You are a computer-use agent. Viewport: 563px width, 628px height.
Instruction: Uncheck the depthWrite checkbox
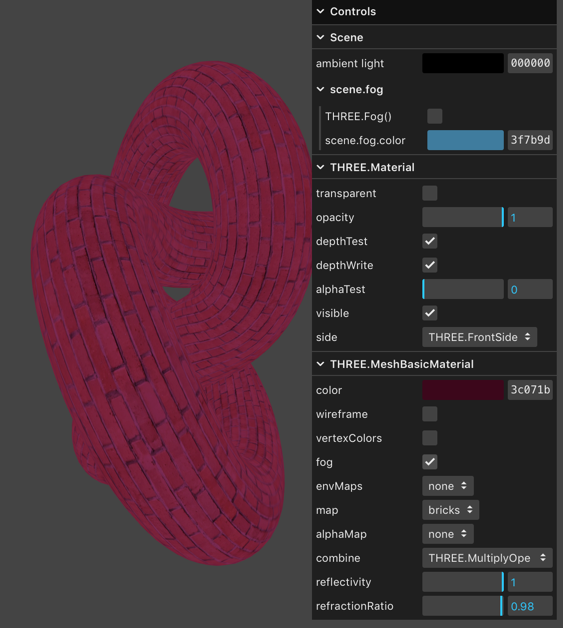pos(430,265)
